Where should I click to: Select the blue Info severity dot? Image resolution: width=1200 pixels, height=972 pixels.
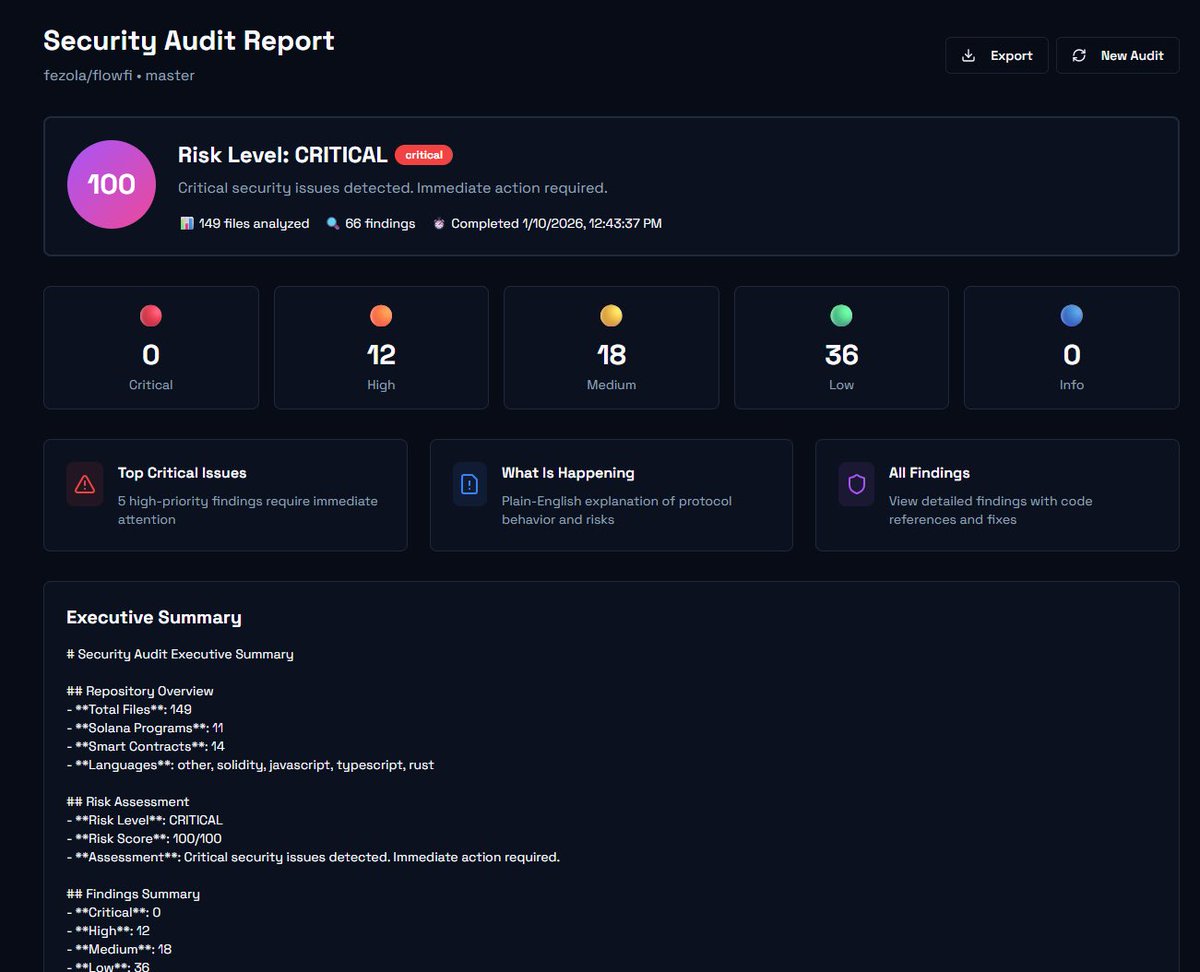click(1071, 316)
